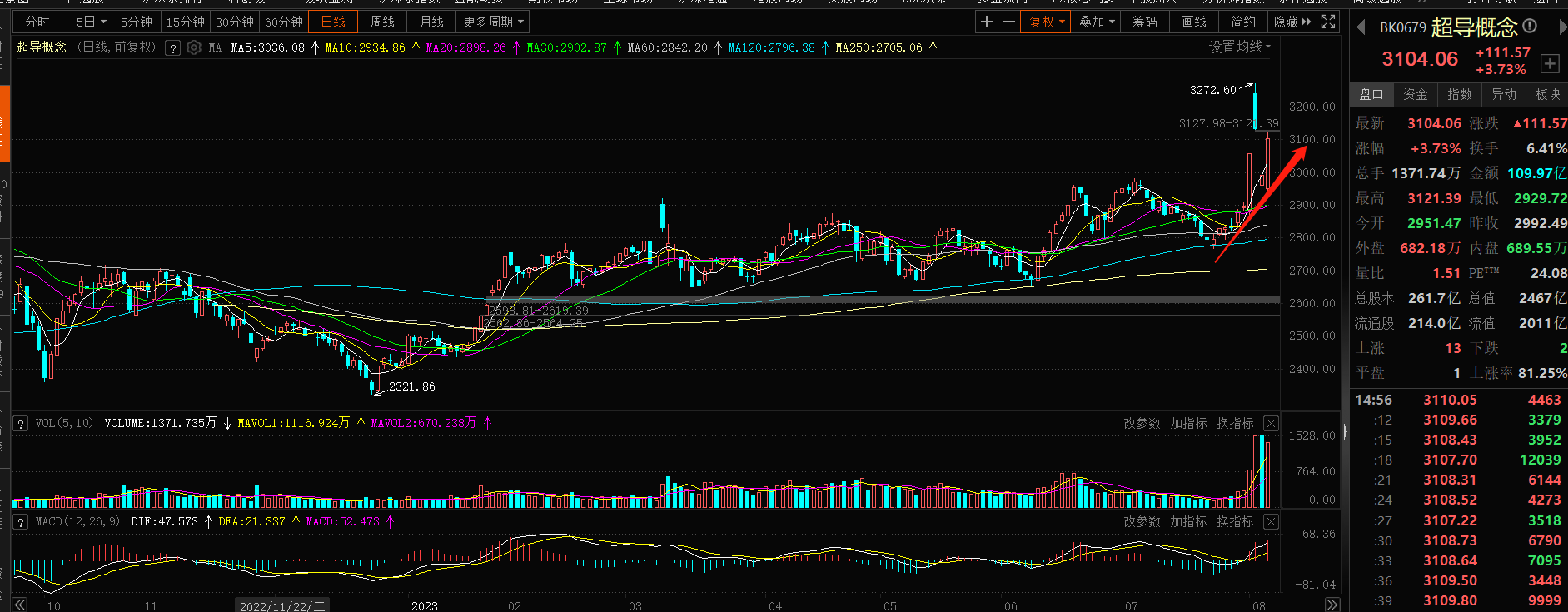This screenshot has height=612, width=1568.
Task: Select 指数 tab in right panel
Action: click(1460, 94)
